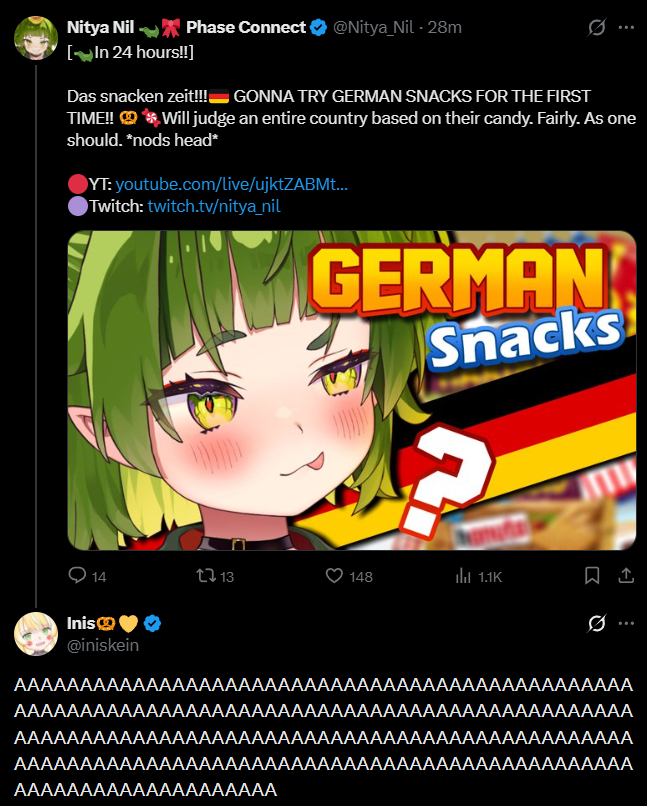Viewport: 647px width, 806px height.
Task: Select Inis's AAAA reply text
Action: 323,737
